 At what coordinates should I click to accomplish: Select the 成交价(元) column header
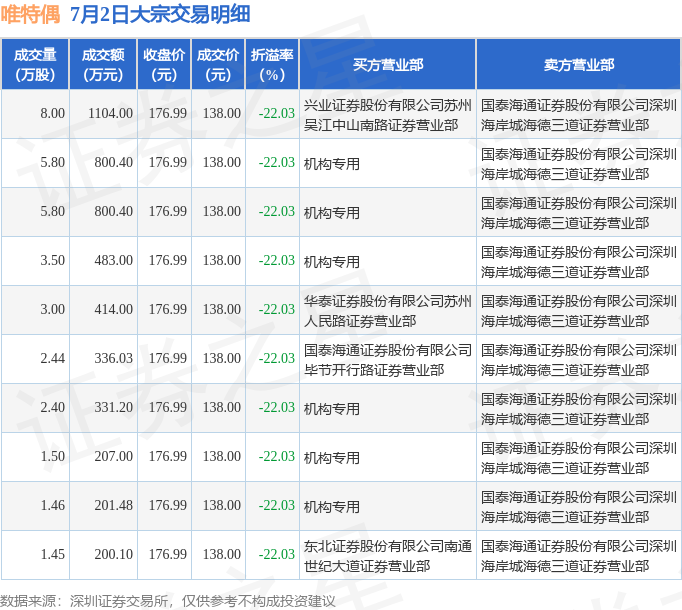pyautogui.click(x=218, y=64)
